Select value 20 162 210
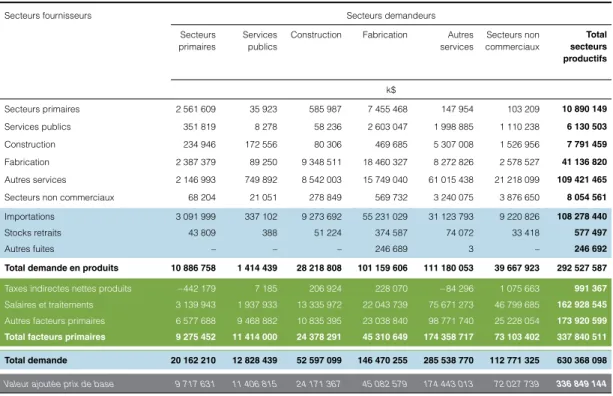 click(x=193, y=360)
